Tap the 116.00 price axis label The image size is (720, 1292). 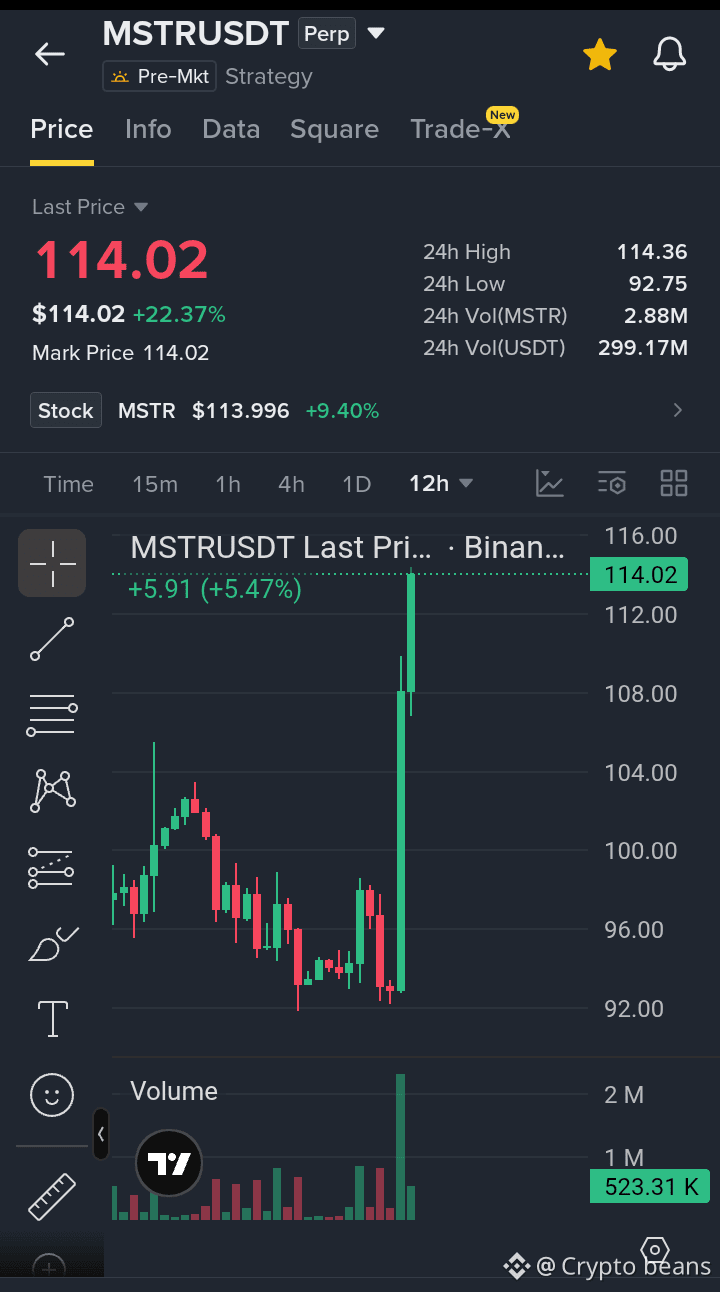point(641,536)
